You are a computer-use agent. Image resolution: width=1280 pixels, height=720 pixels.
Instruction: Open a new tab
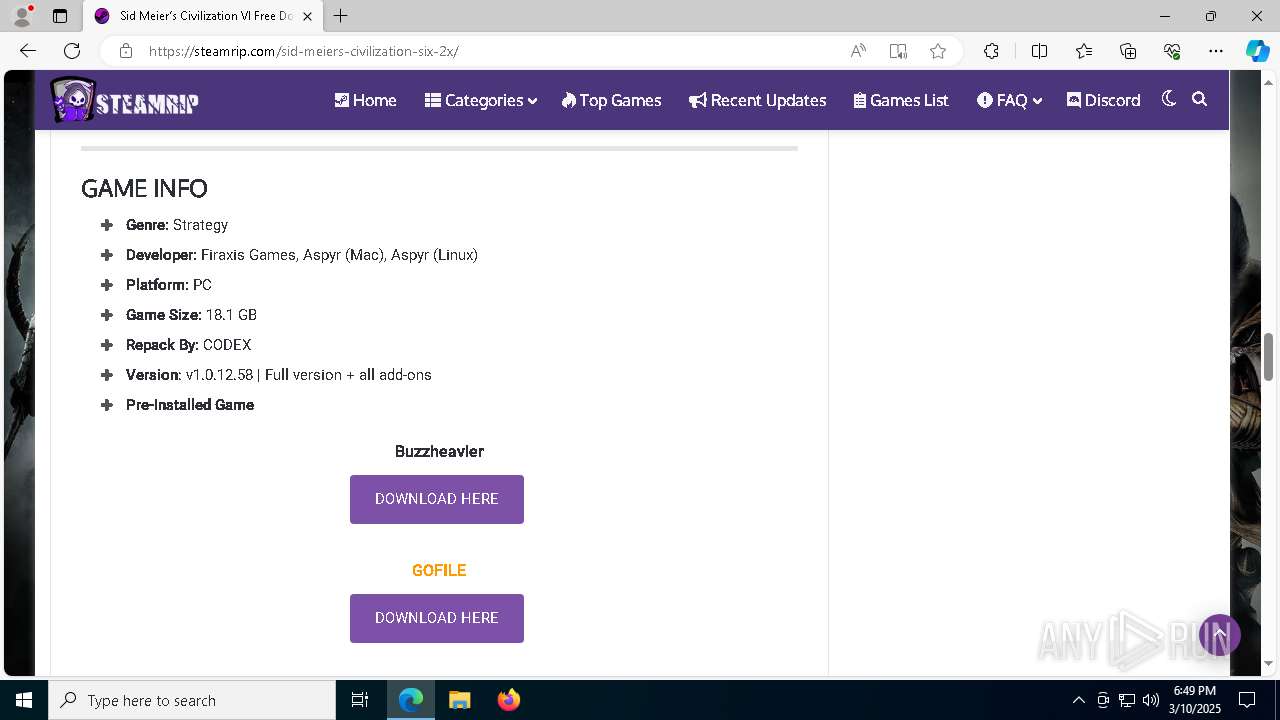click(x=341, y=16)
